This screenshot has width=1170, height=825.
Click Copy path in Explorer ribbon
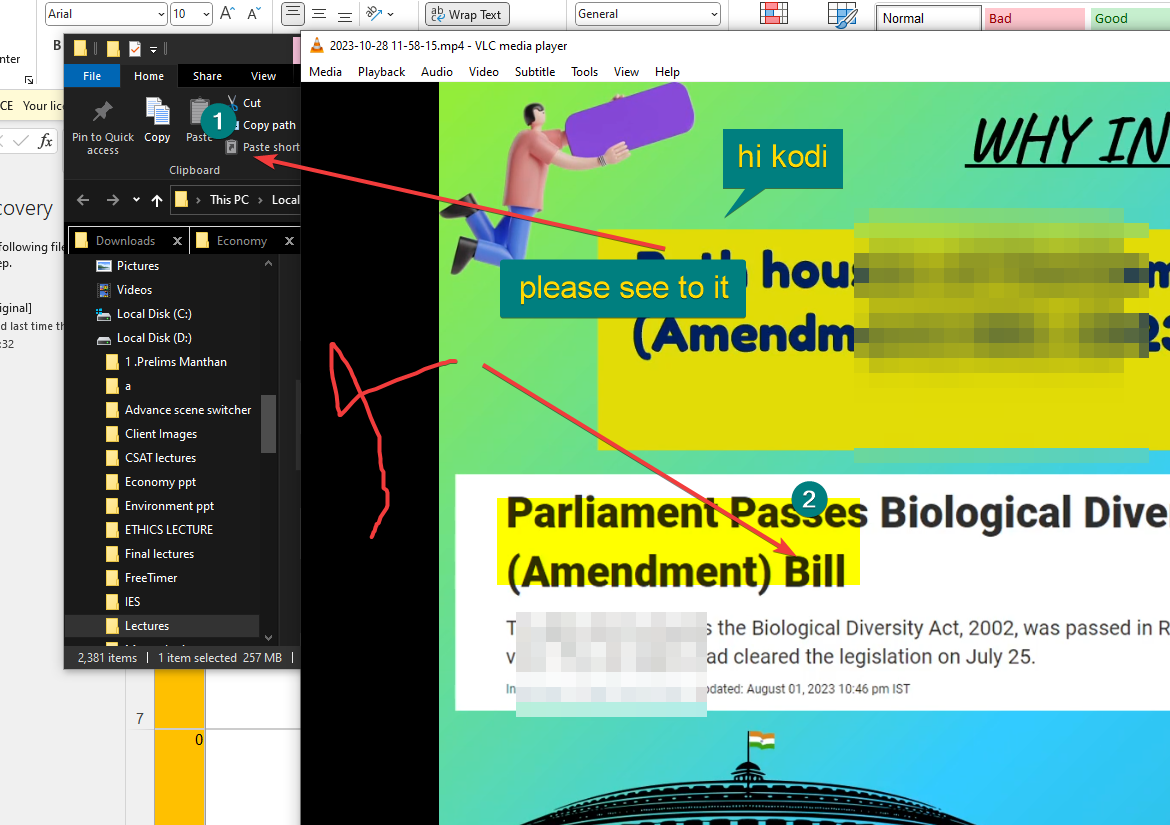262,125
